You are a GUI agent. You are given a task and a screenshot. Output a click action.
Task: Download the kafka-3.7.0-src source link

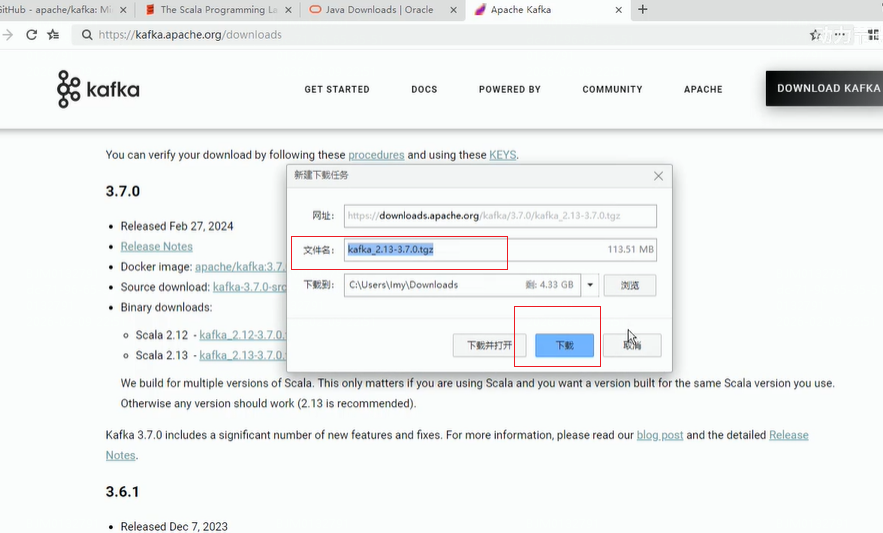(249, 287)
